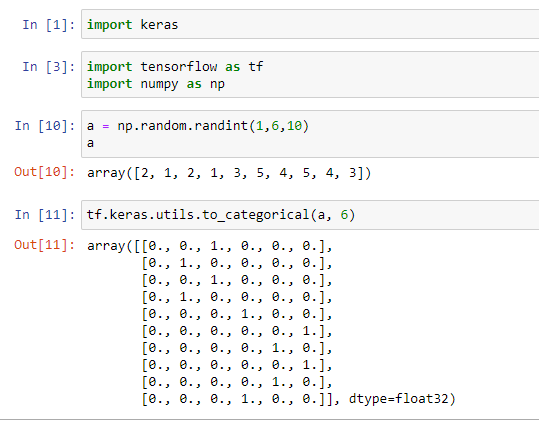
Task: Click the Out[11] prompt label
Action: (45, 245)
